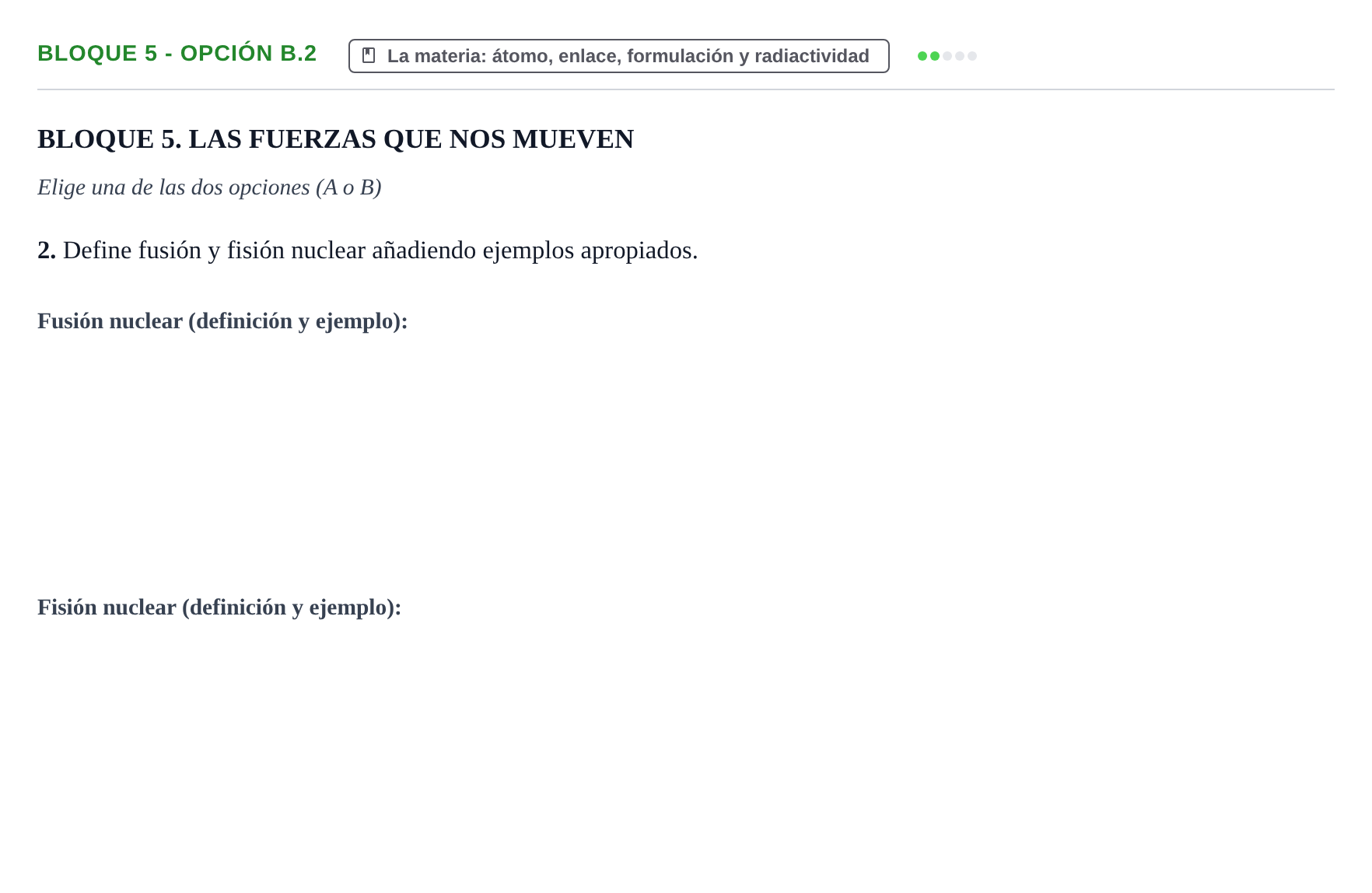Open the 'La materia: átomo, enlace, formulación y radiactividad' tag

click(x=618, y=56)
